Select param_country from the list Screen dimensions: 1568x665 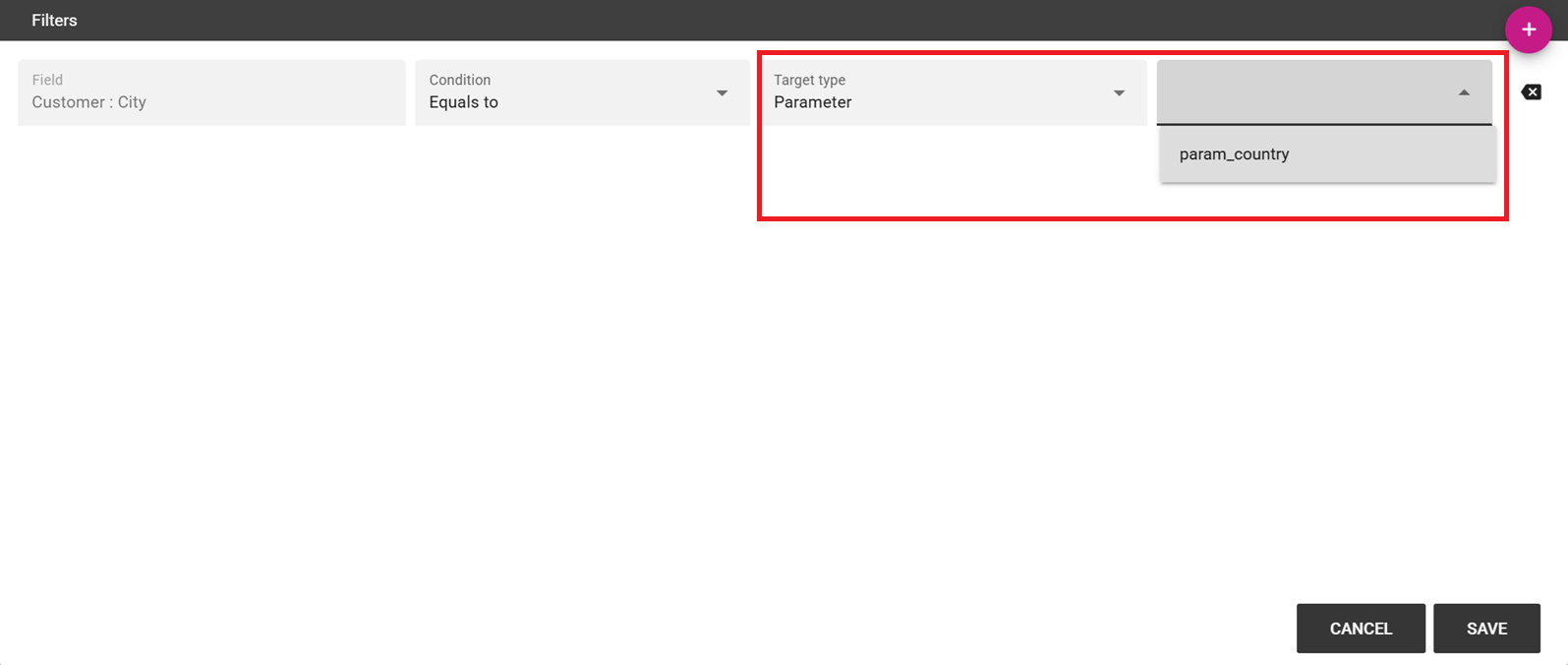tap(1327, 154)
